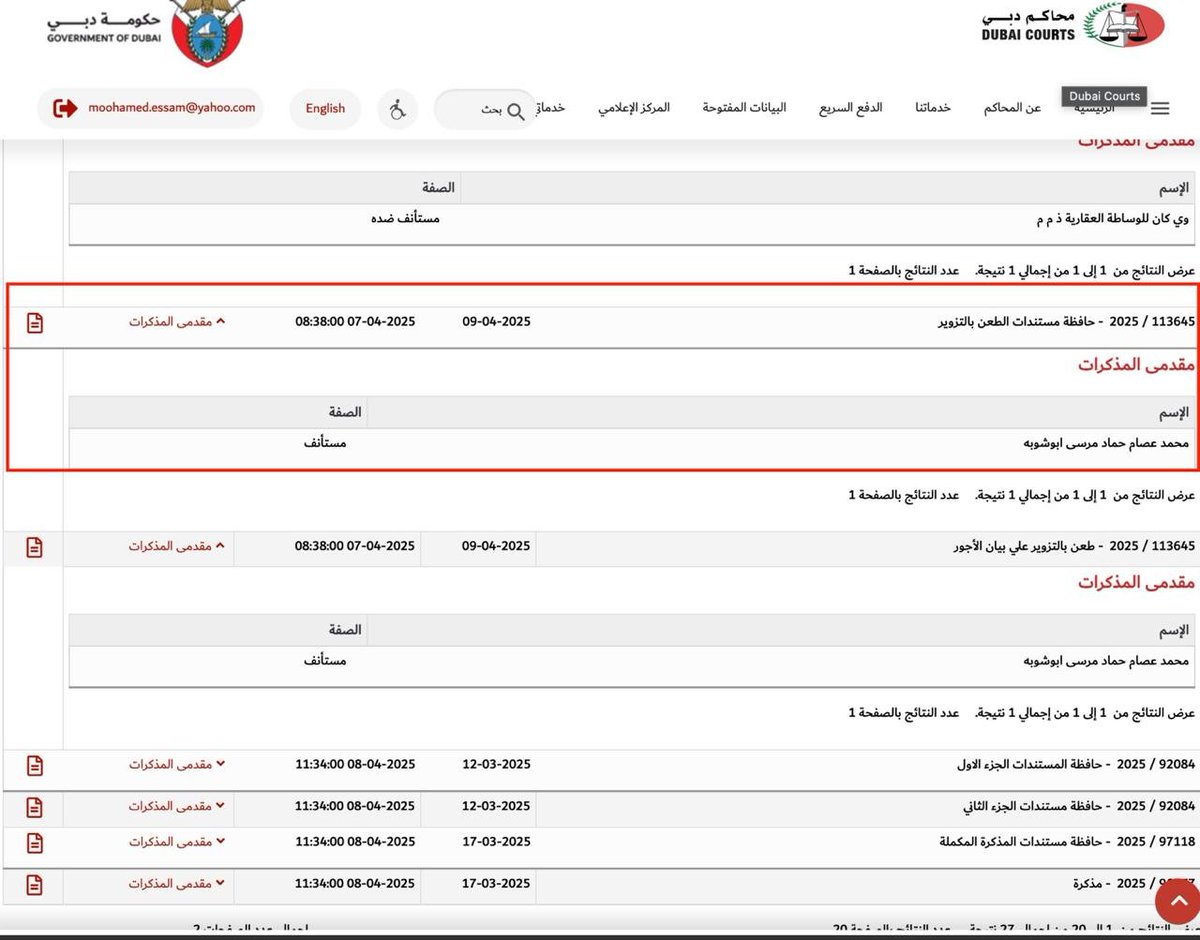Image resolution: width=1200 pixels, height=940 pixels.
Task: Select محمد عصام حماد name under حافظة مستندات الطعن بالتزوير
Action: pyautogui.click(x=1107, y=442)
